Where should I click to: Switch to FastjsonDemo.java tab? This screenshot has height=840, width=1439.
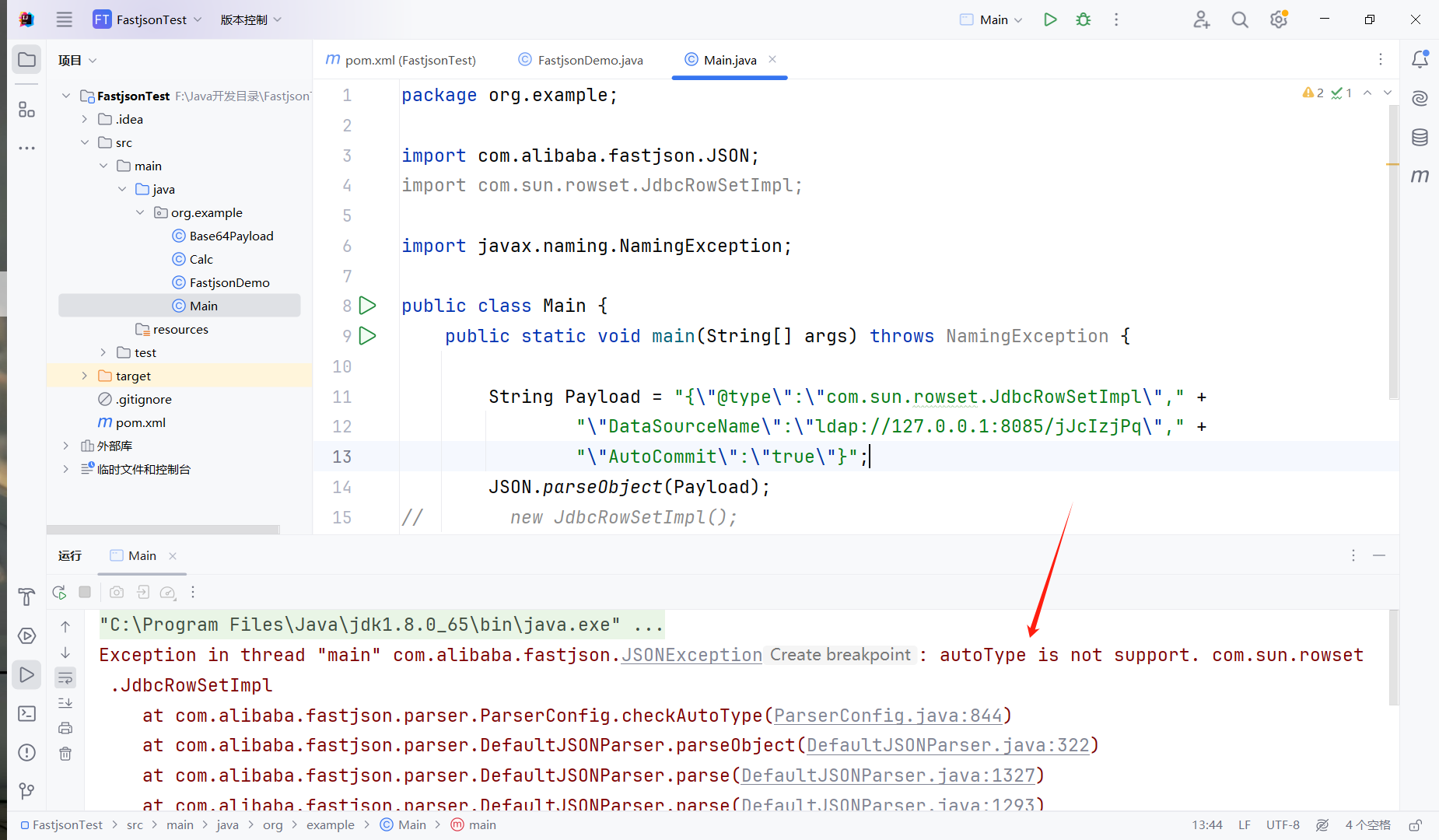click(x=581, y=60)
